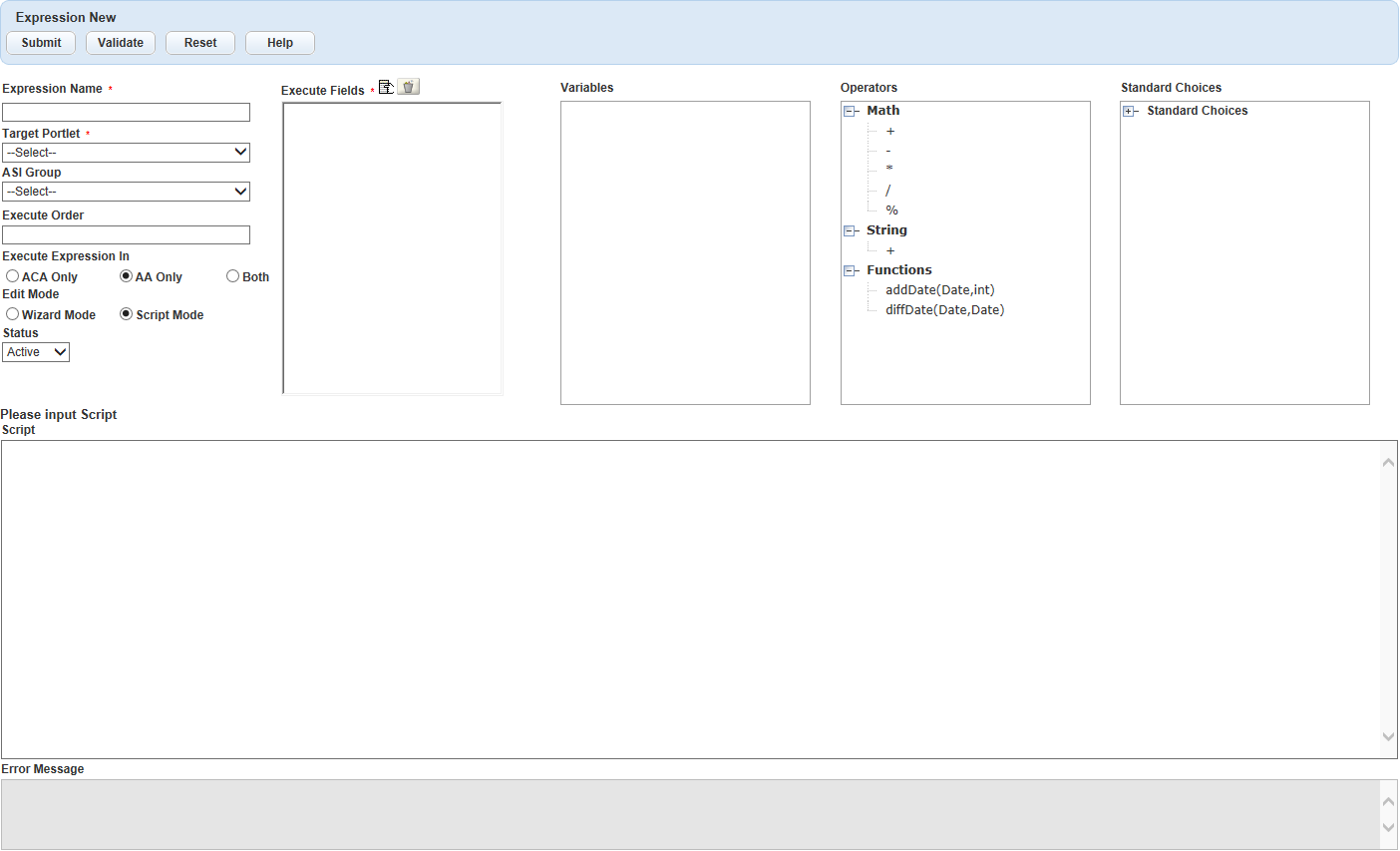The image size is (1400, 851).
Task: Open the ASI Group dropdown
Action: coord(126,192)
